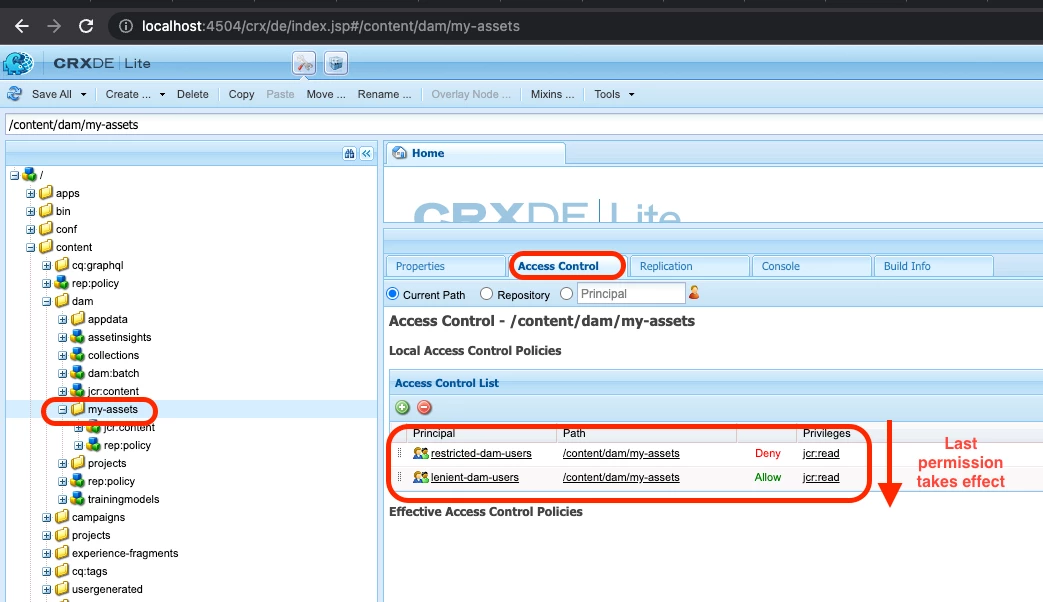Image resolution: width=1043 pixels, height=602 pixels.
Task: Expand the experience-fragments node
Action: click(47, 553)
